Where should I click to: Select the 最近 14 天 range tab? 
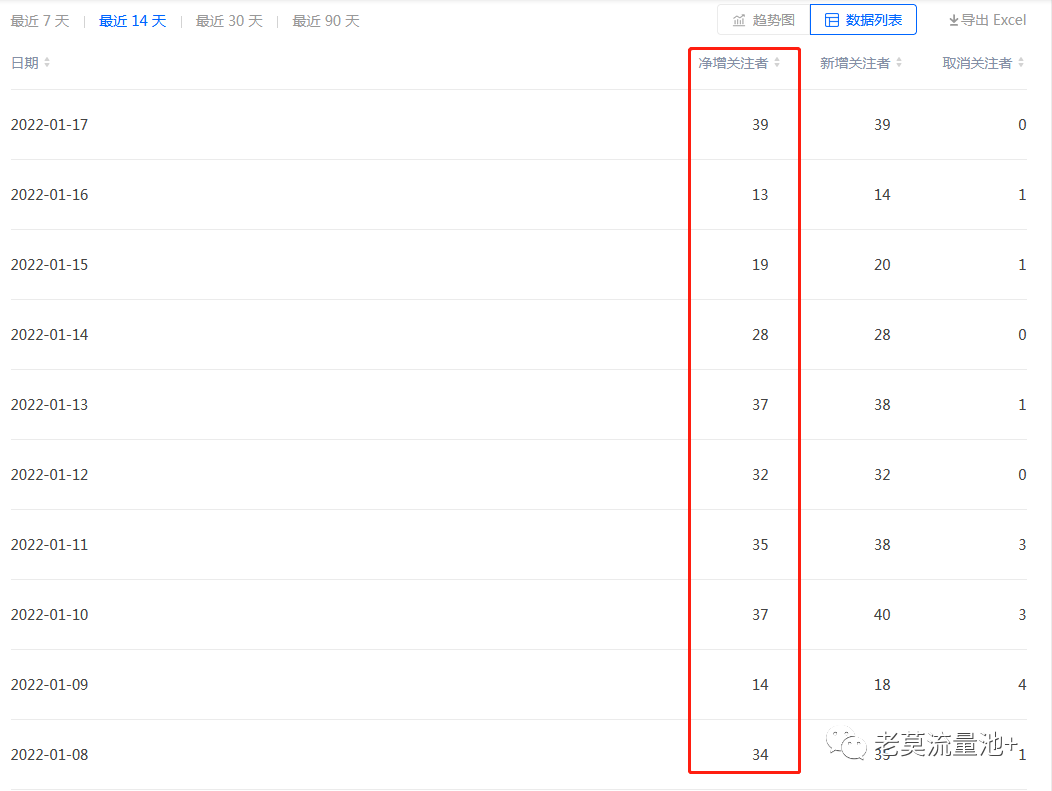coord(132,21)
